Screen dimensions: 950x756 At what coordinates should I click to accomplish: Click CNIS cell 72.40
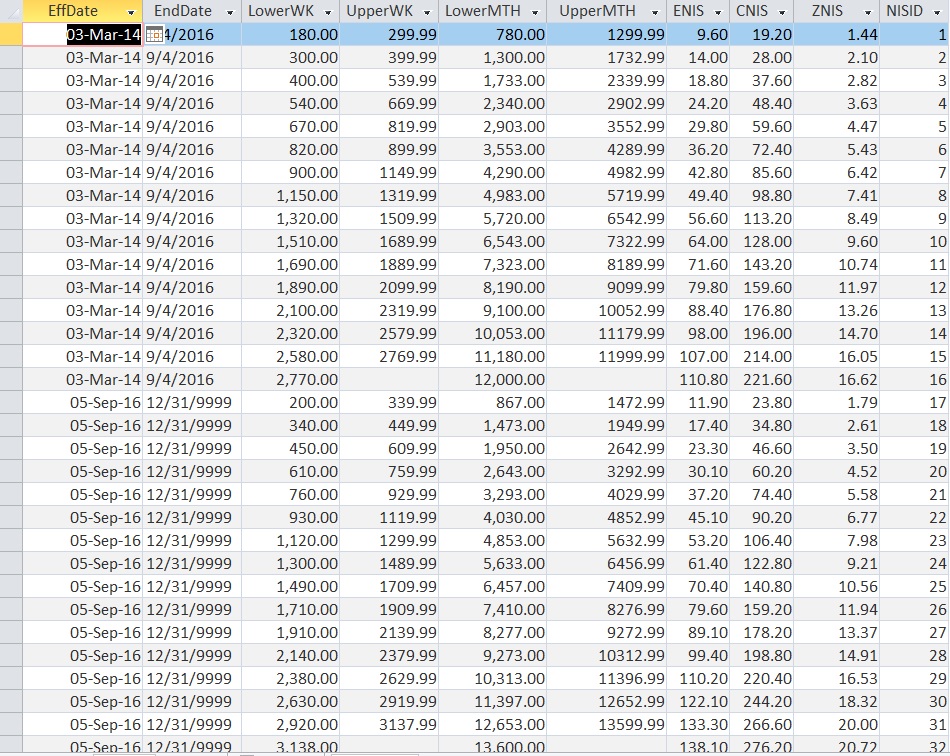[x=762, y=150]
